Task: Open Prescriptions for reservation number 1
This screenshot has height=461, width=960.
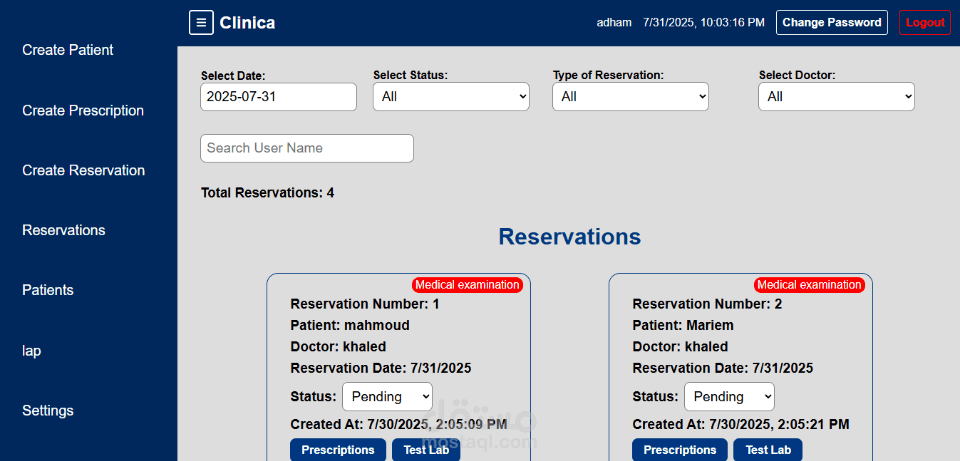Action: [338, 450]
